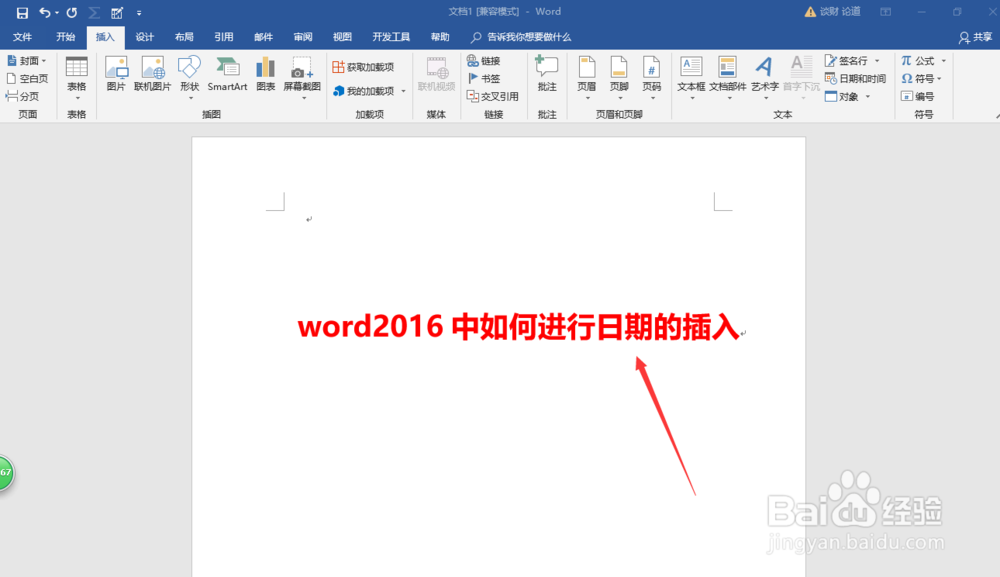The height and width of the screenshot is (577, 1000).
Task: Collapse the ribbon with corner arrow
Action: pos(997,115)
